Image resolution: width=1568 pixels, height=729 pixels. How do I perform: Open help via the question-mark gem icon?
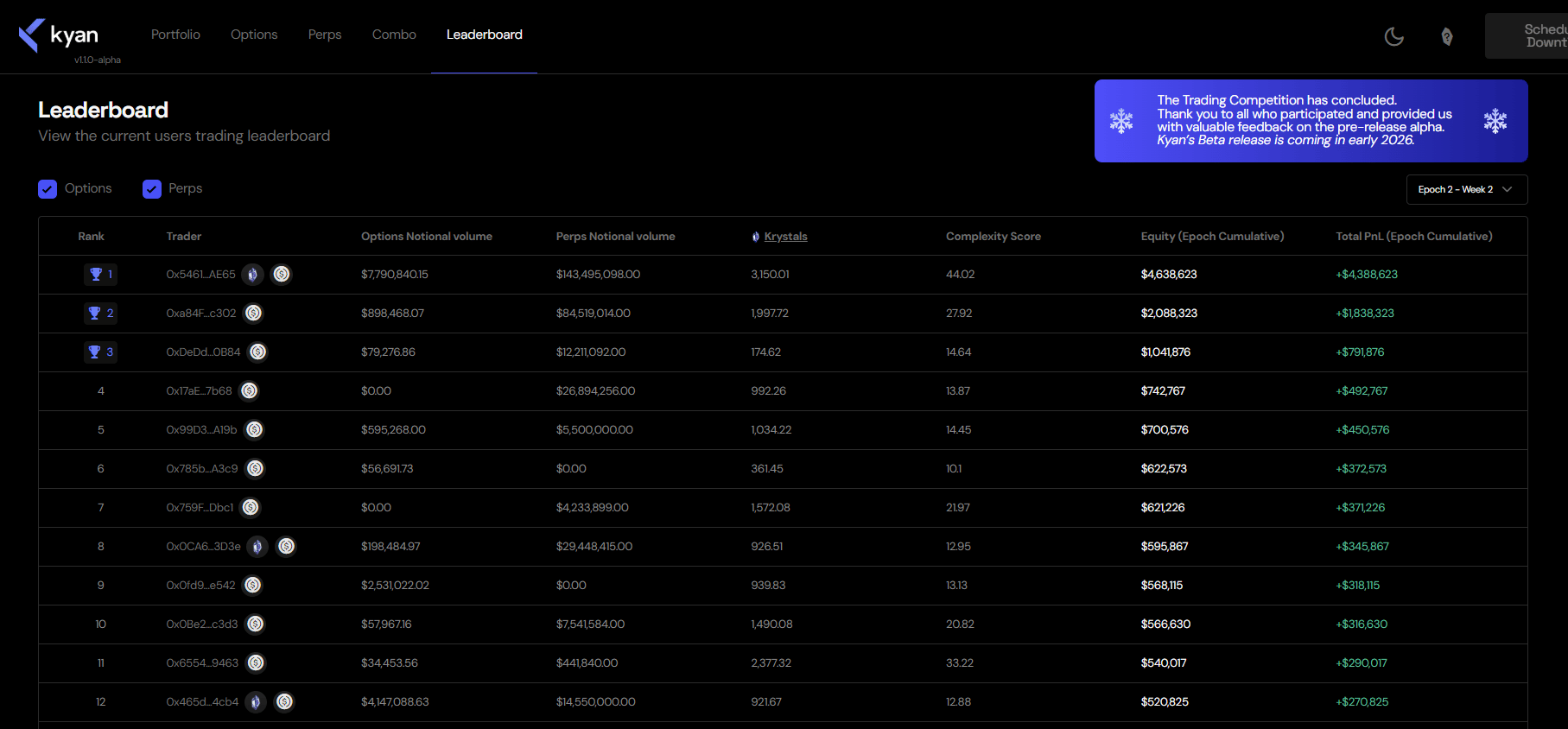coord(1447,36)
